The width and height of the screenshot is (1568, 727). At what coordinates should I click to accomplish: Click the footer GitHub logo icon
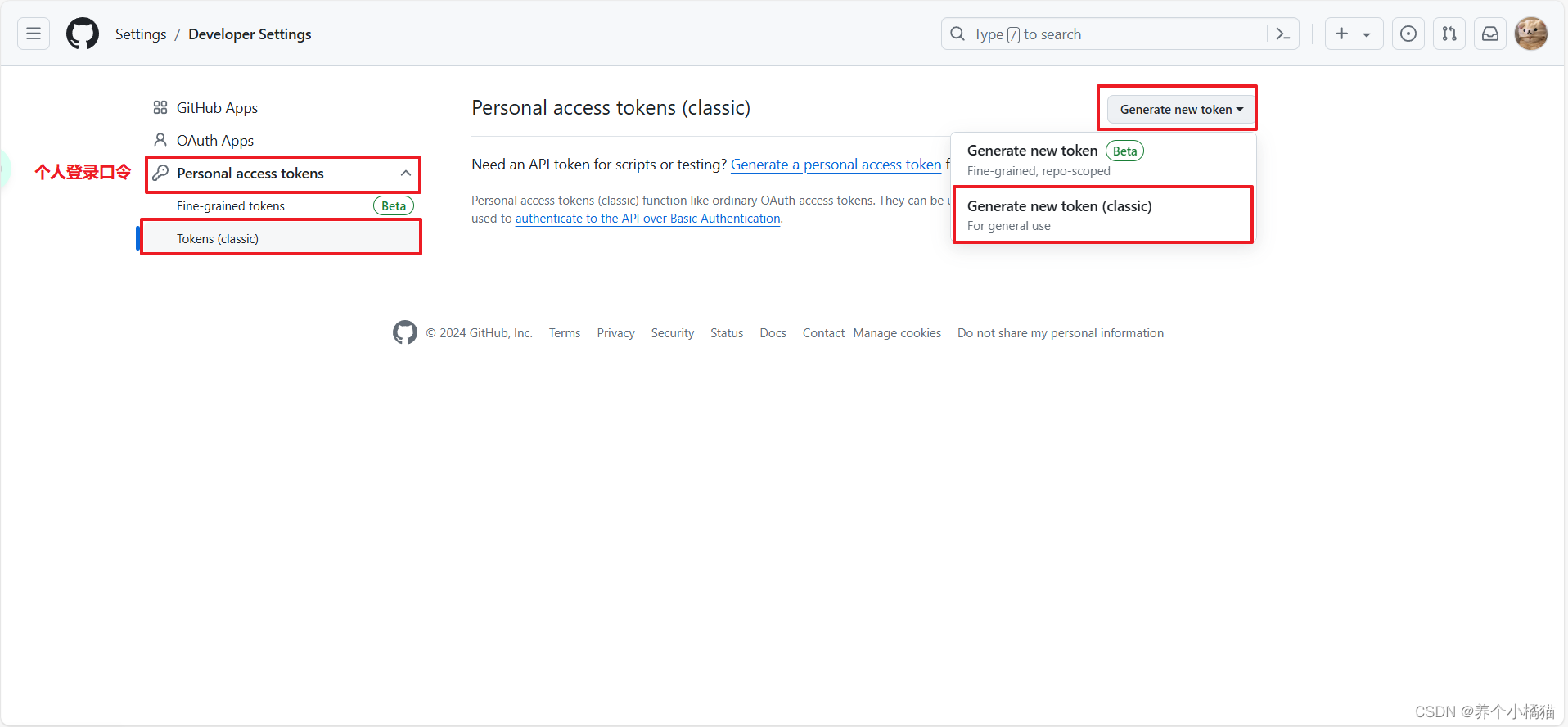click(405, 332)
